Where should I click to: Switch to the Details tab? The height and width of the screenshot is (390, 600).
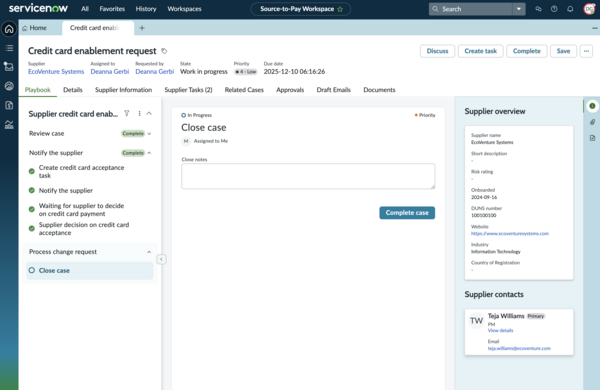pos(73,90)
